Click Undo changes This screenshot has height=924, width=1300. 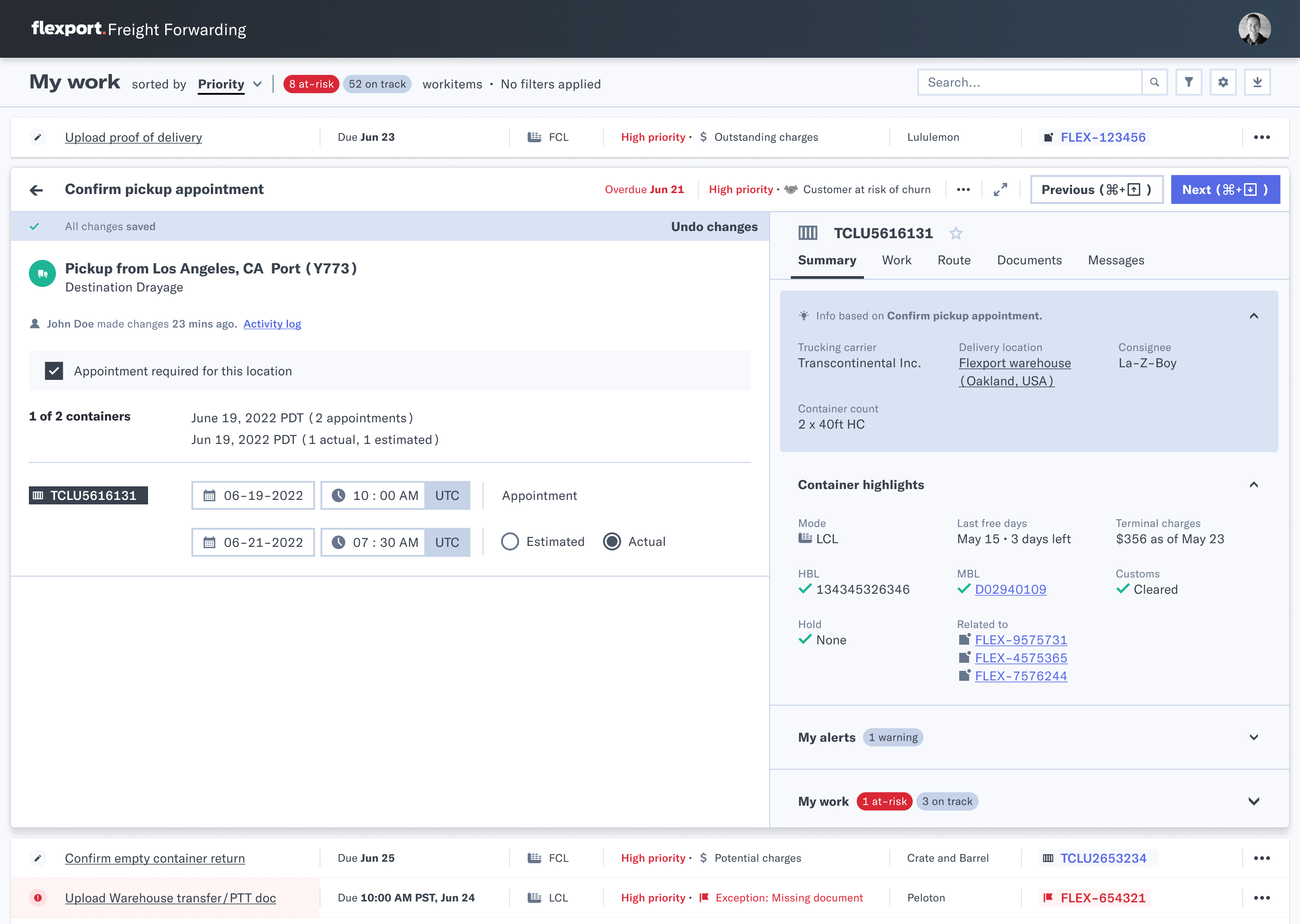click(714, 226)
